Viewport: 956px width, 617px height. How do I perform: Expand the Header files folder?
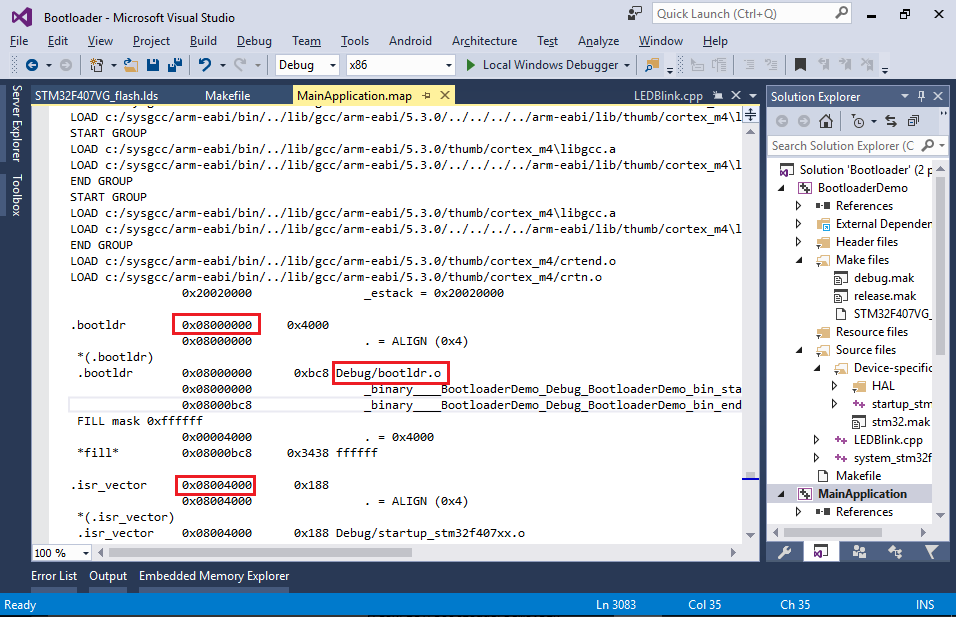[x=799, y=242]
